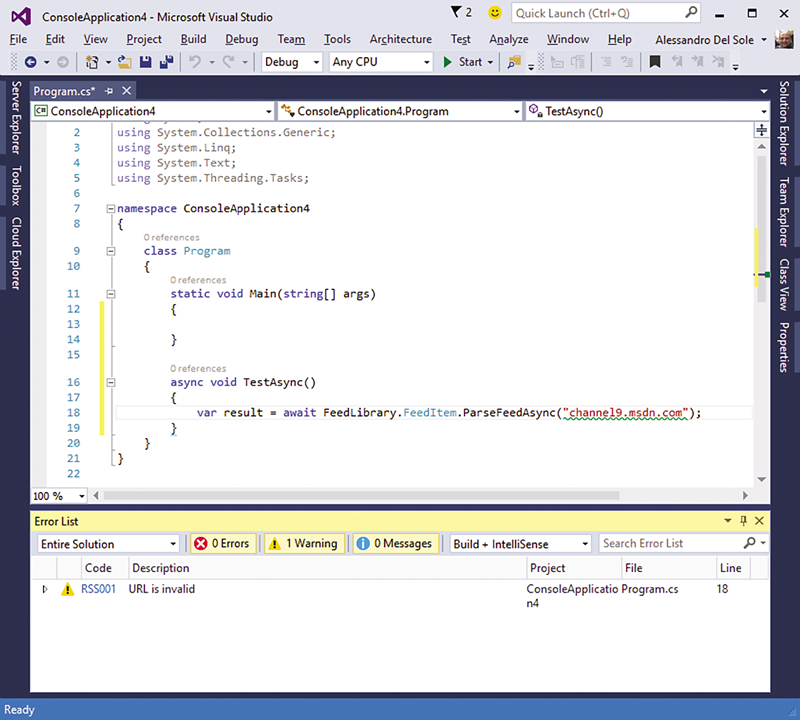Click the editor horizontal scrollbar
The height and width of the screenshot is (720, 800).
click(361, 496)
